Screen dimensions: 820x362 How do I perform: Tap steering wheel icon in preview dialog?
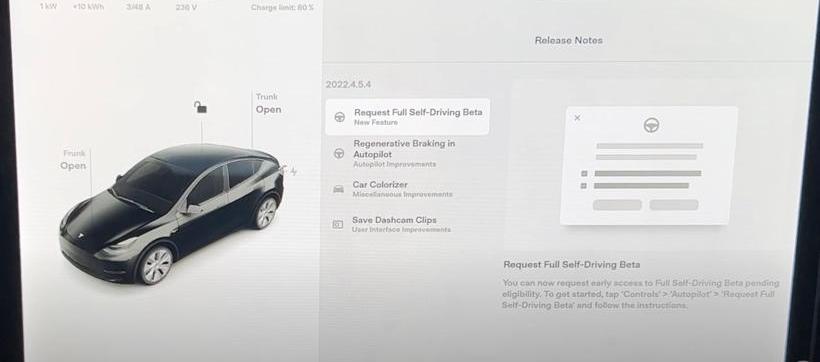[651, 125]
